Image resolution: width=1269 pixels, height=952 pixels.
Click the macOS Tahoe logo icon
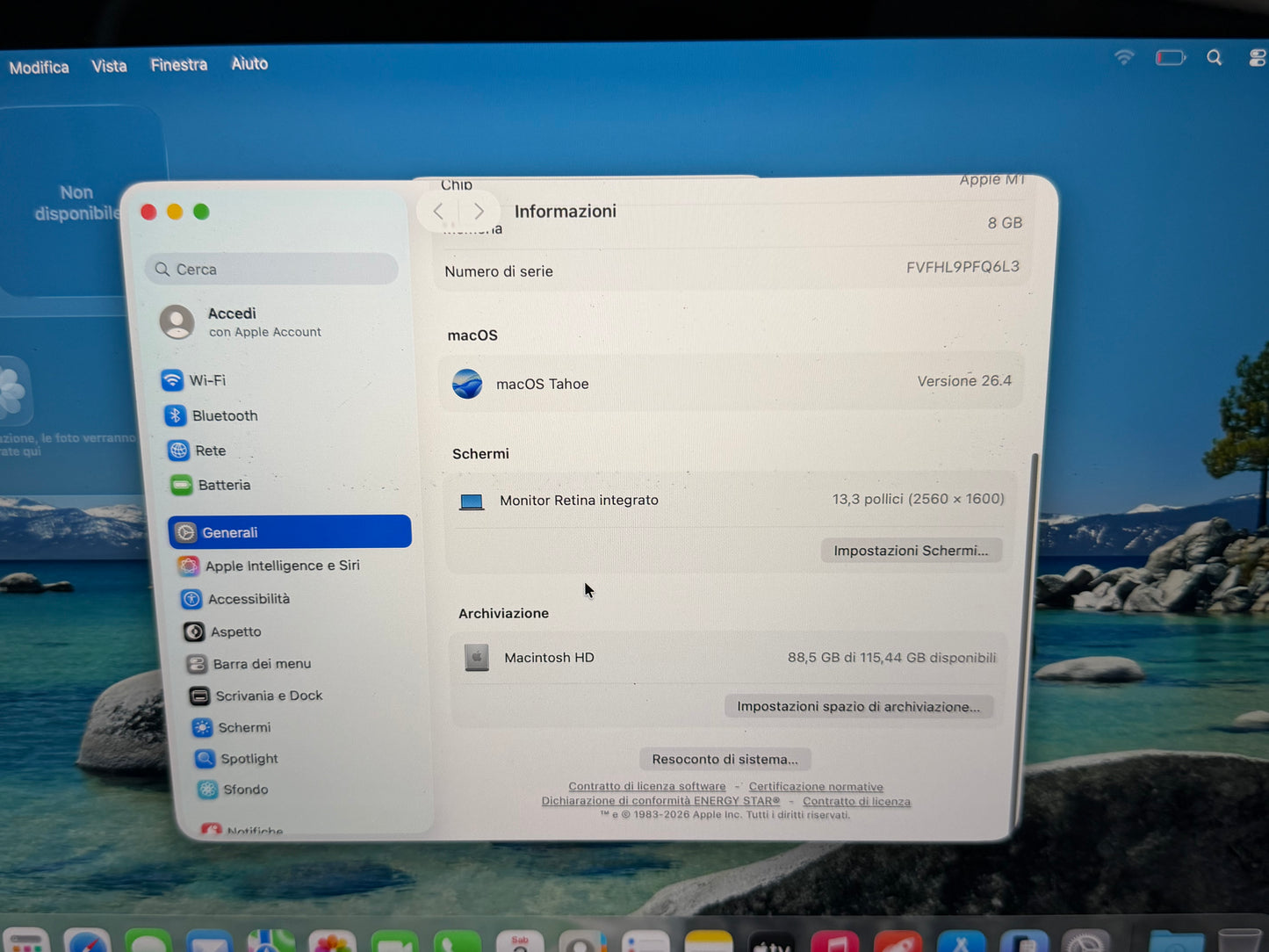pyautogui.click(x=467, y=384)
